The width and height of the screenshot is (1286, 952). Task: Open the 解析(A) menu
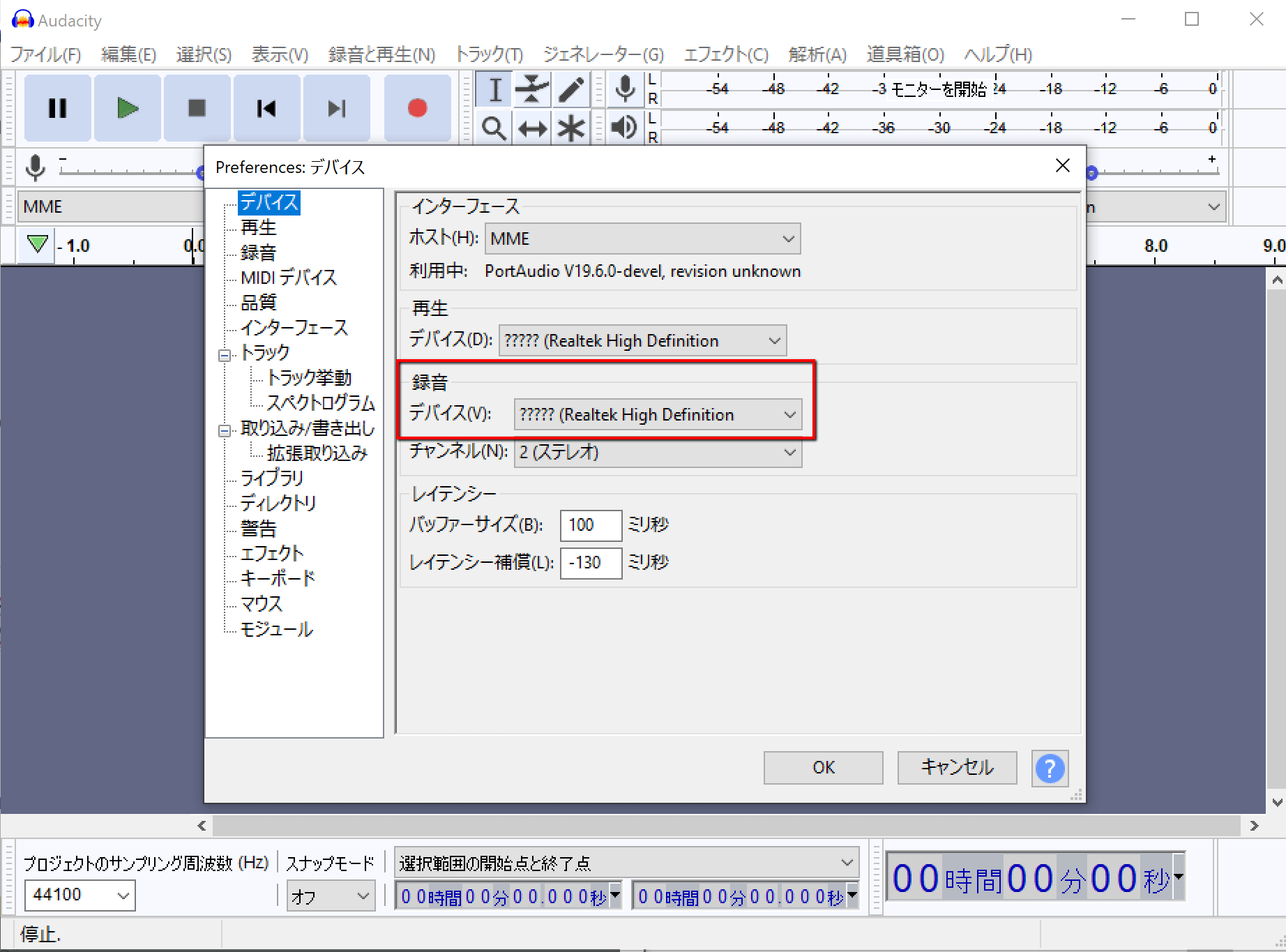817,54
